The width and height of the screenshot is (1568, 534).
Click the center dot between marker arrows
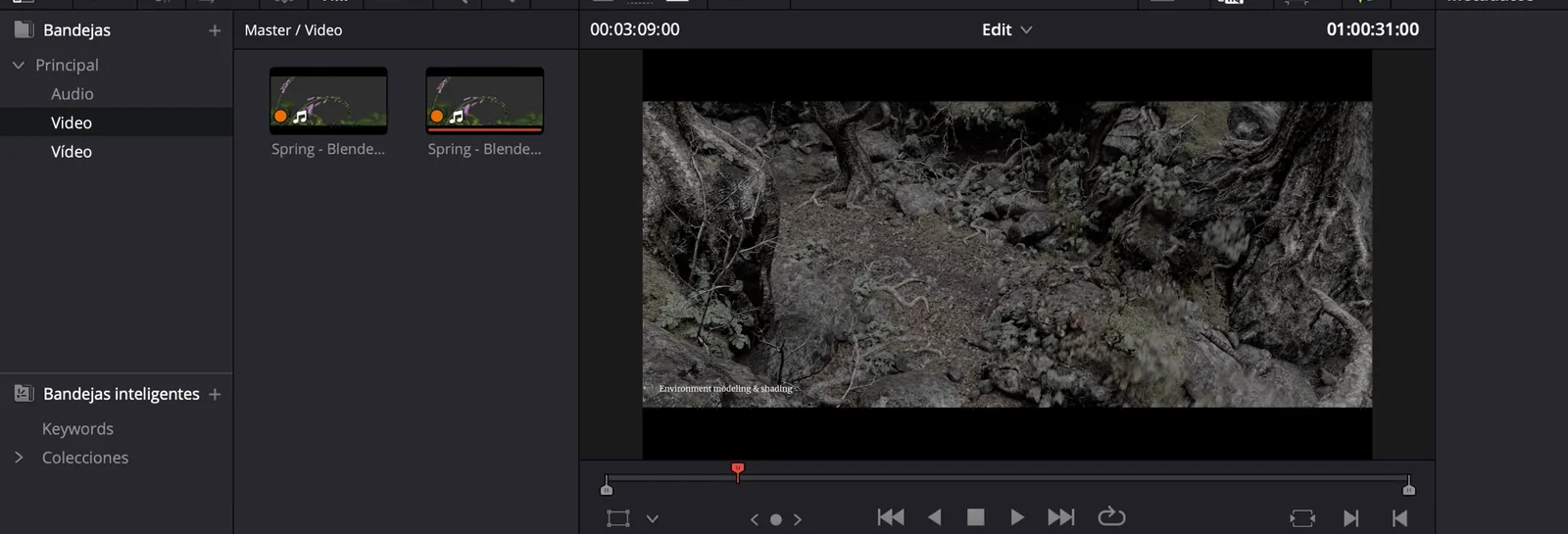click(776, 519)
